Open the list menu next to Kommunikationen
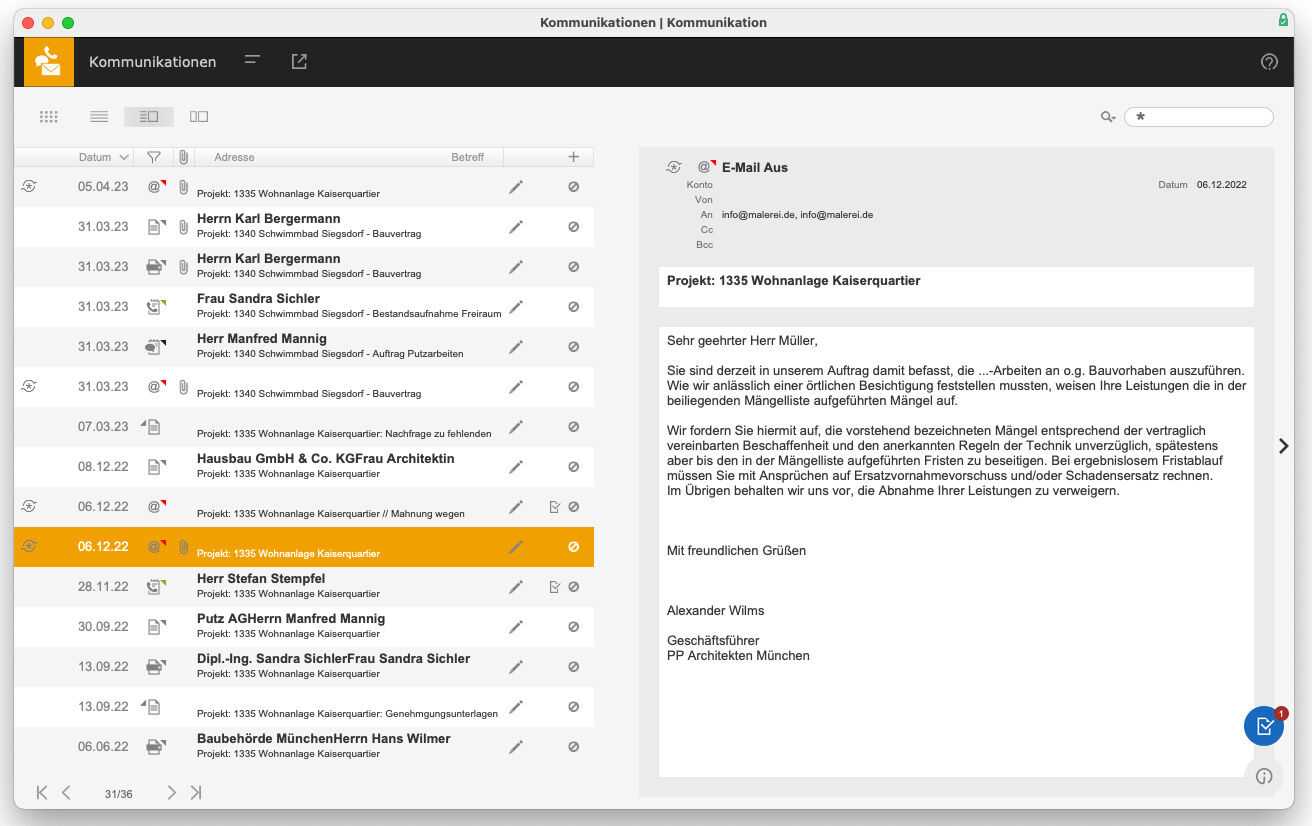This screenshot has height=826, width=1312. [x=252, y=61]
